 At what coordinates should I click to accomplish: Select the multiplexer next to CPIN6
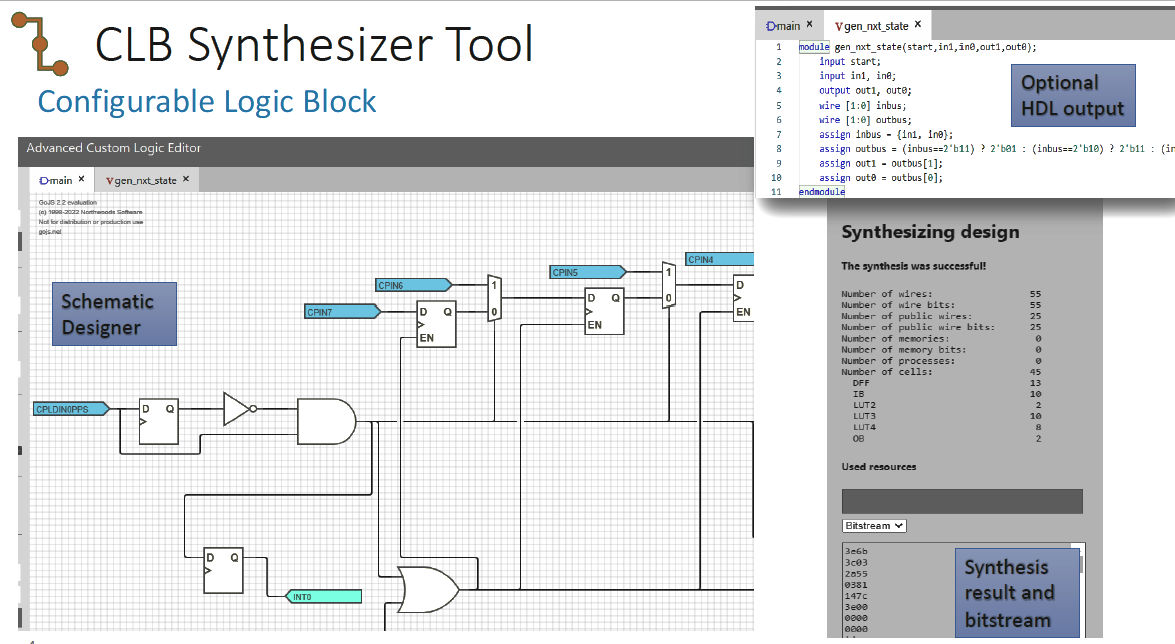493,298
